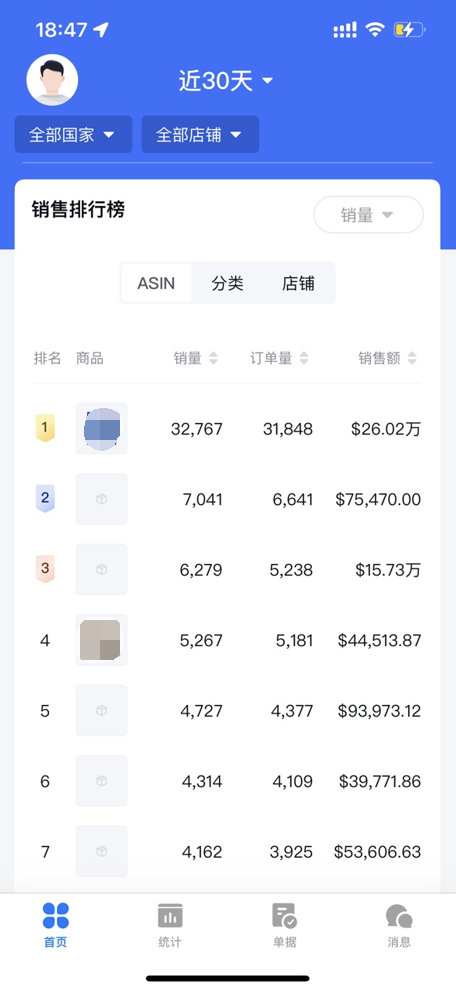Expand the 近30天 date range dropdown

226,81
